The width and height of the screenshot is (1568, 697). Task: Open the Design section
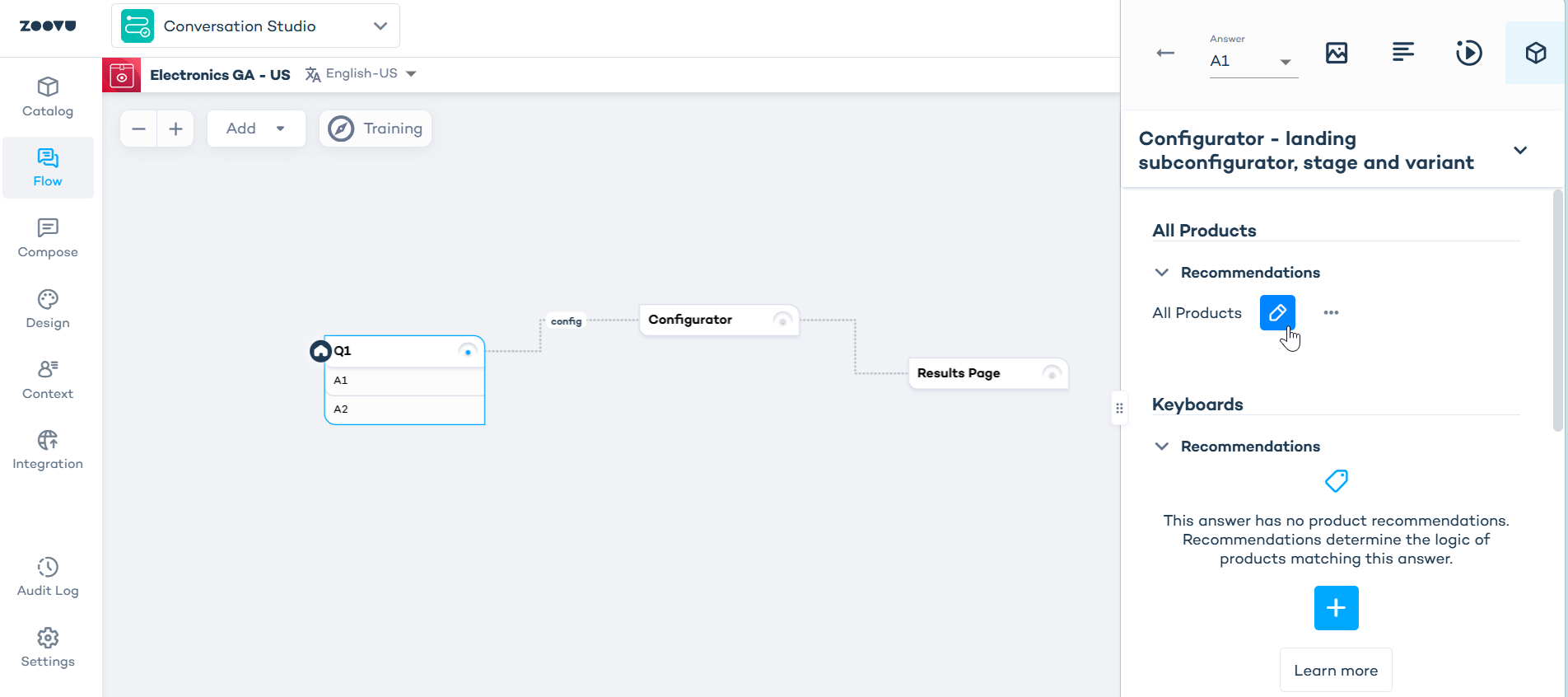pyautogui.click(x=48, y=310)
